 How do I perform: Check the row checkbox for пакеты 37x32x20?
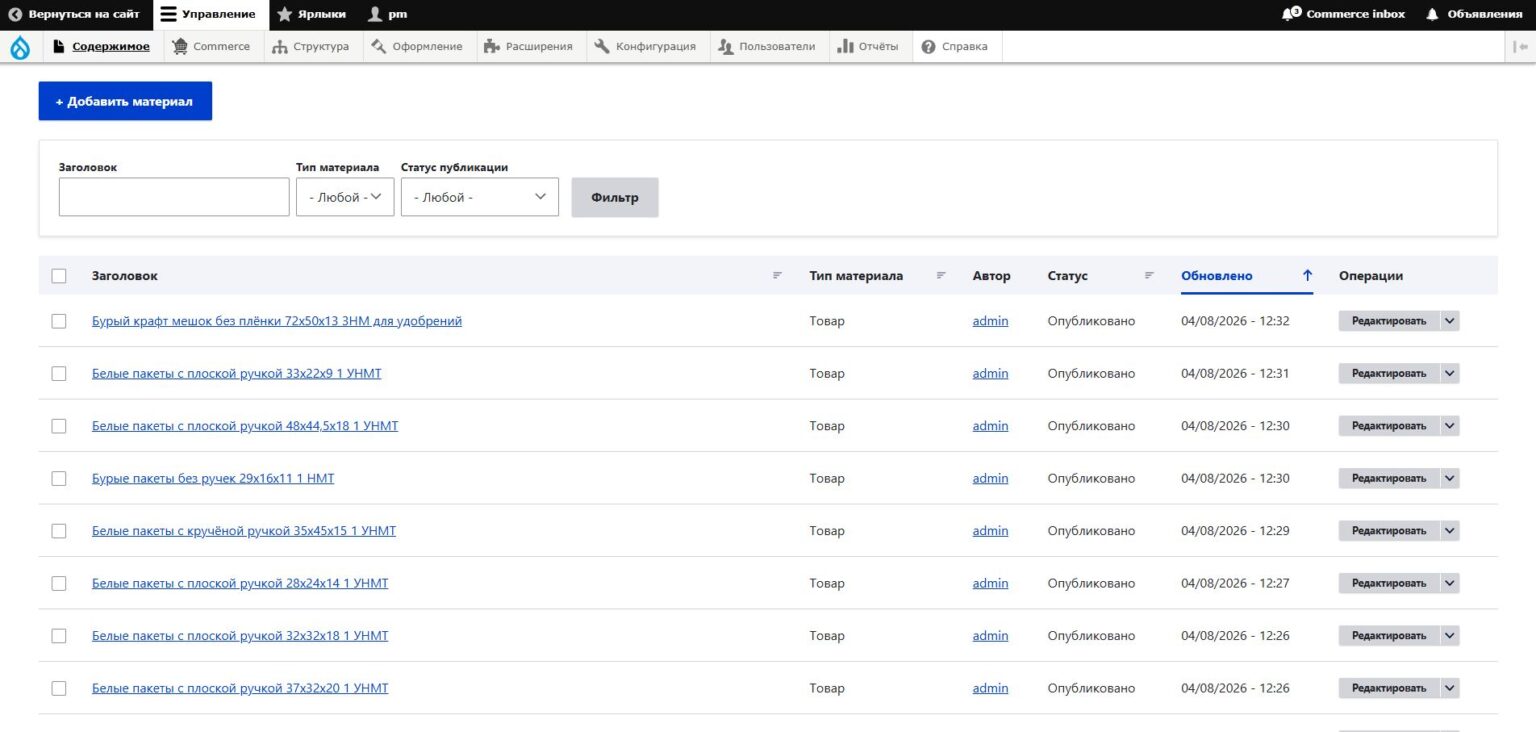tap(59, 688)
